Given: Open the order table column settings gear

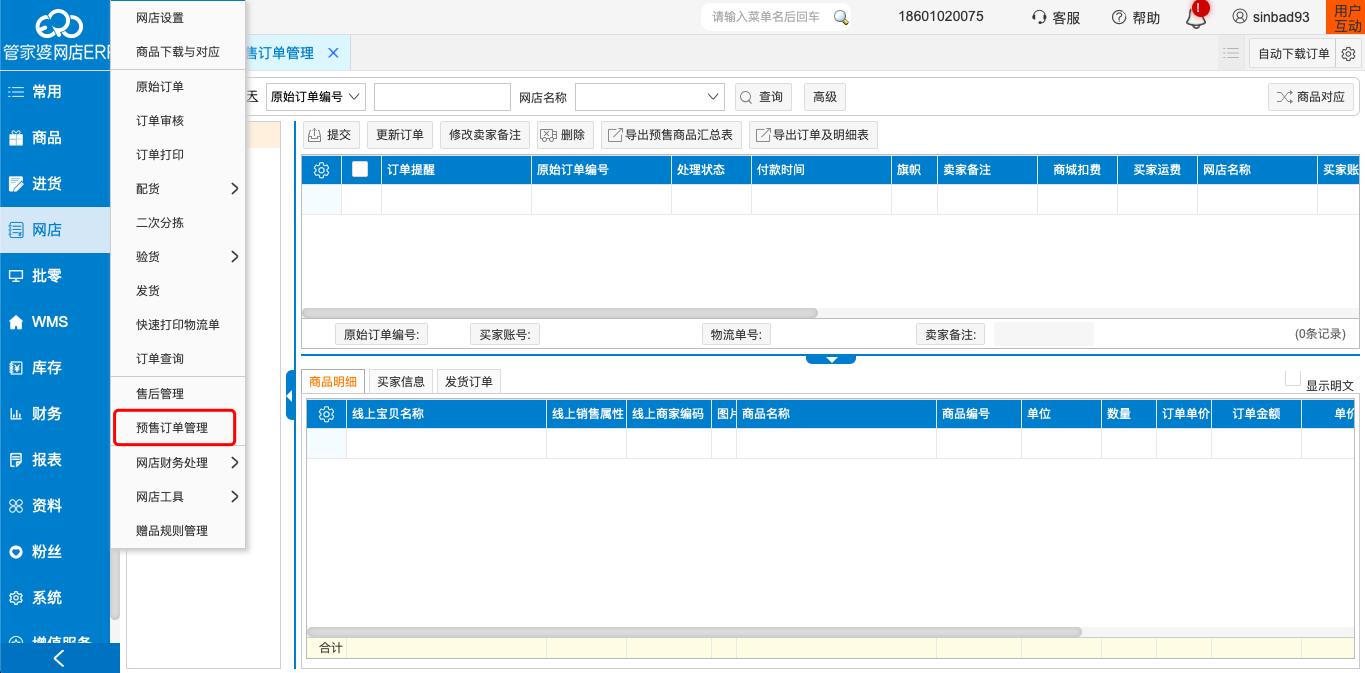Looking at the screenshot, I should click(x=321, y=170).
